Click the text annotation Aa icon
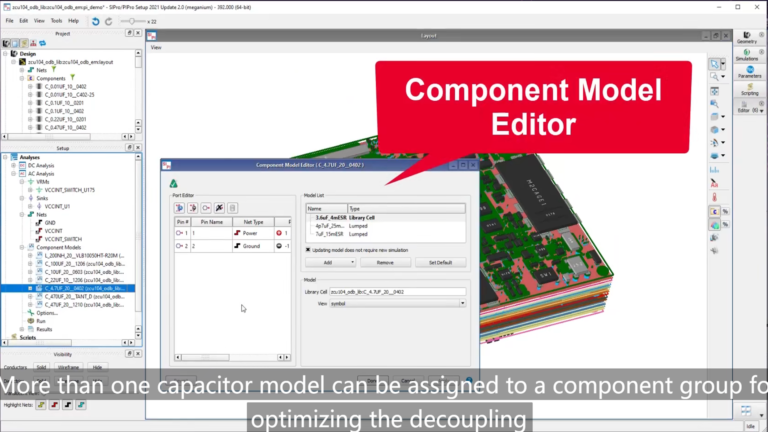The height and width of the screenshot is (432, 768). pyautogui.click(x=715, y=183)
